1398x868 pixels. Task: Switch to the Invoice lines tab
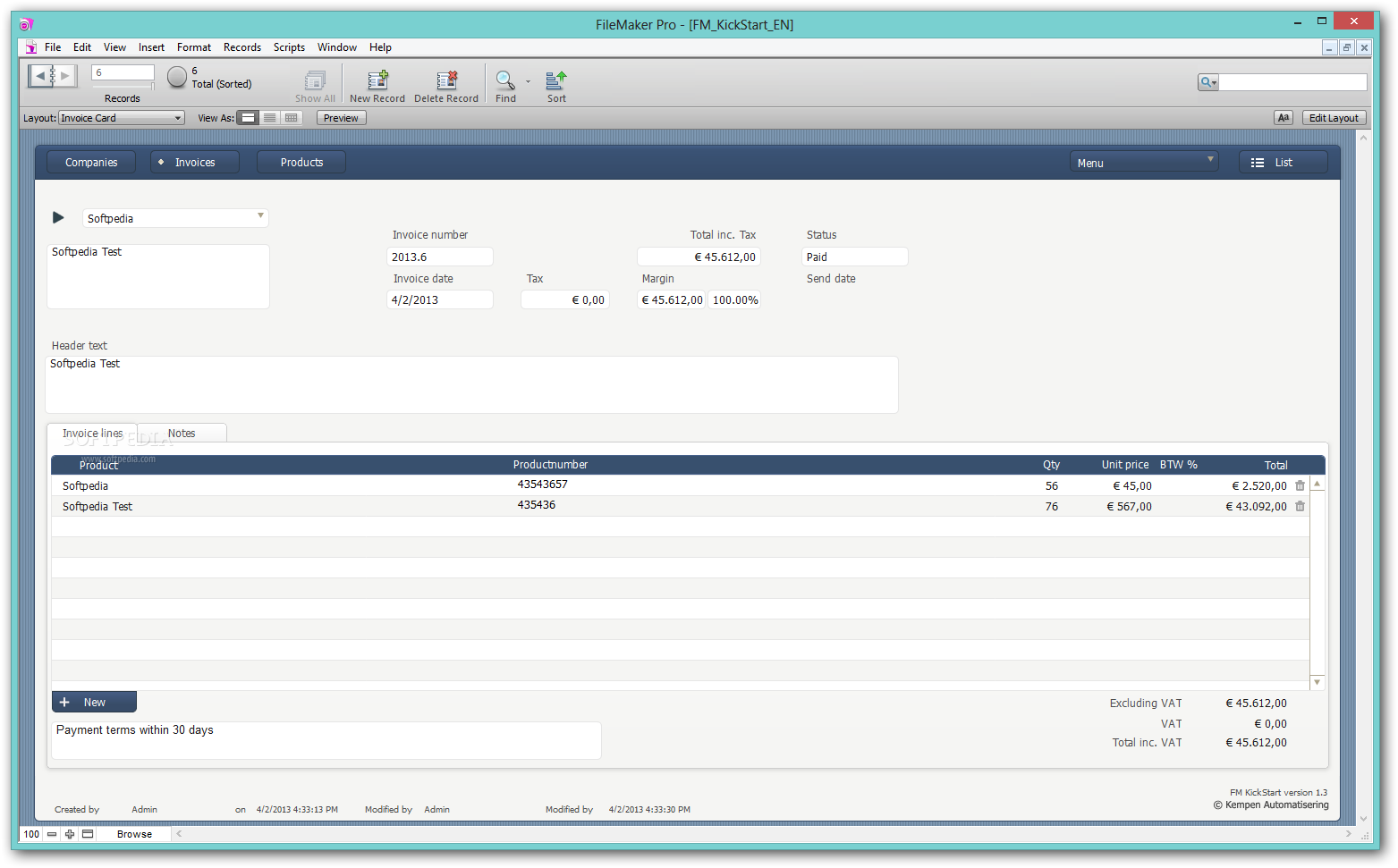click(x=92, y=434)
